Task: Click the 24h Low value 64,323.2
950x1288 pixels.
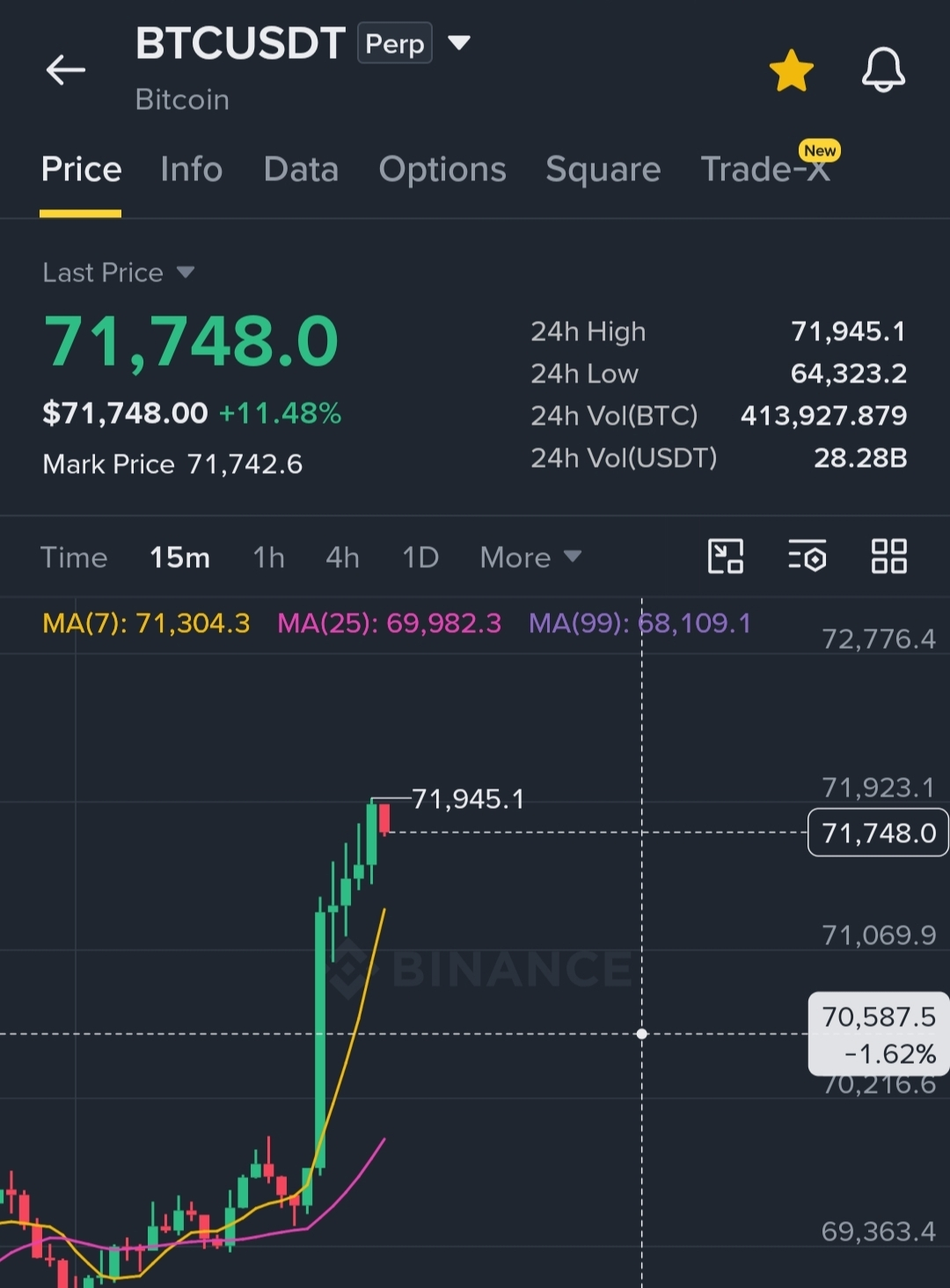Action: 848,374
